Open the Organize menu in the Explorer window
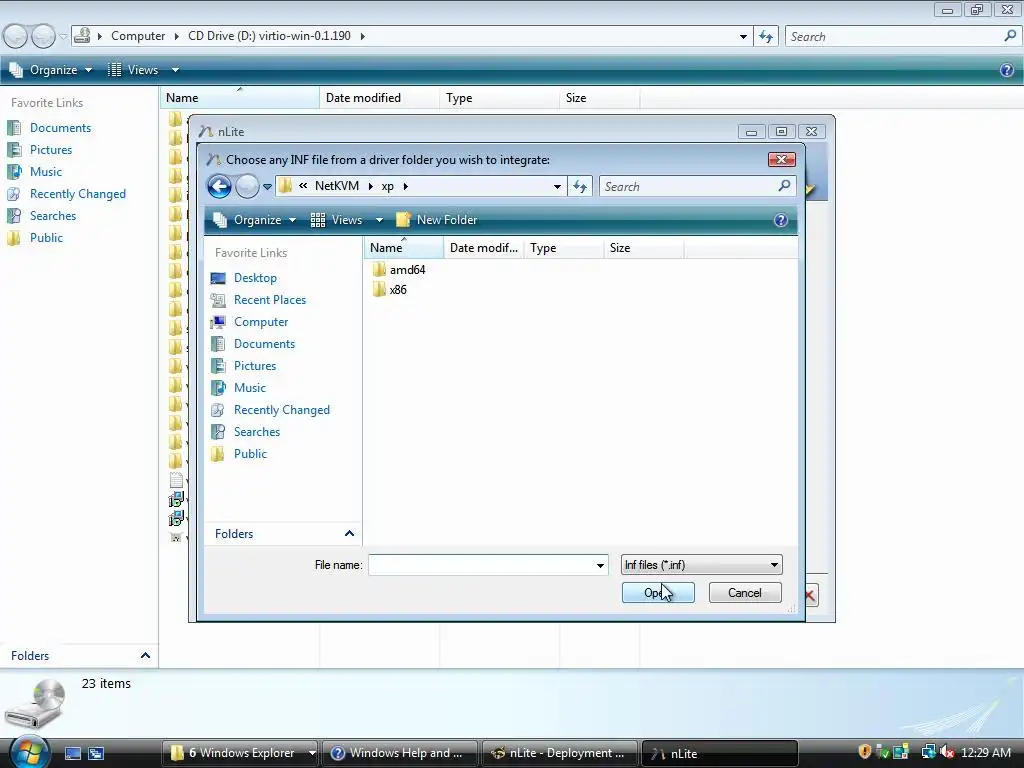The width and height of the screenshot is (1024, 768). tap(51, 70)
